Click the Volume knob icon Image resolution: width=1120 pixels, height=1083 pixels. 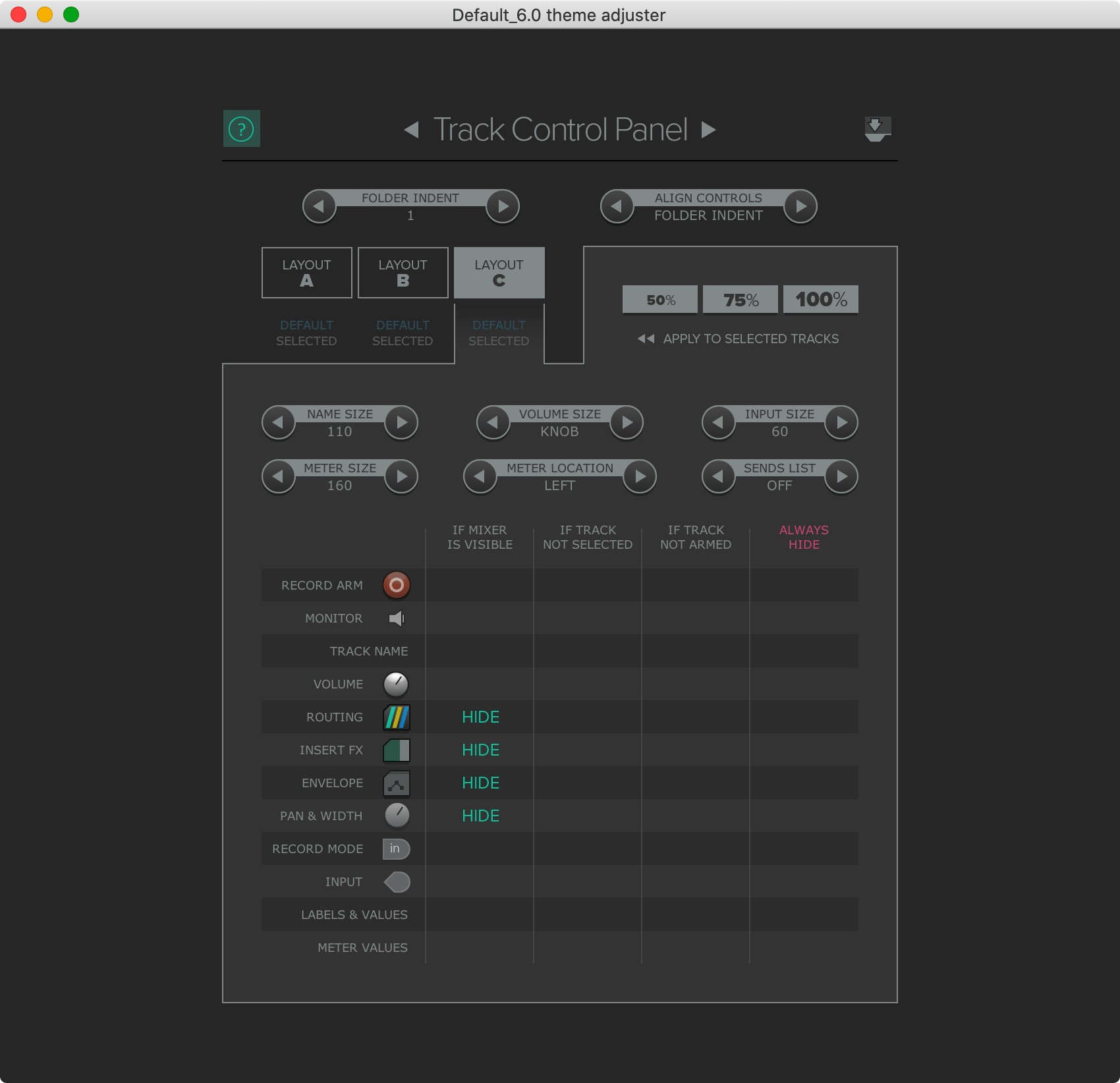click(396, 684)
